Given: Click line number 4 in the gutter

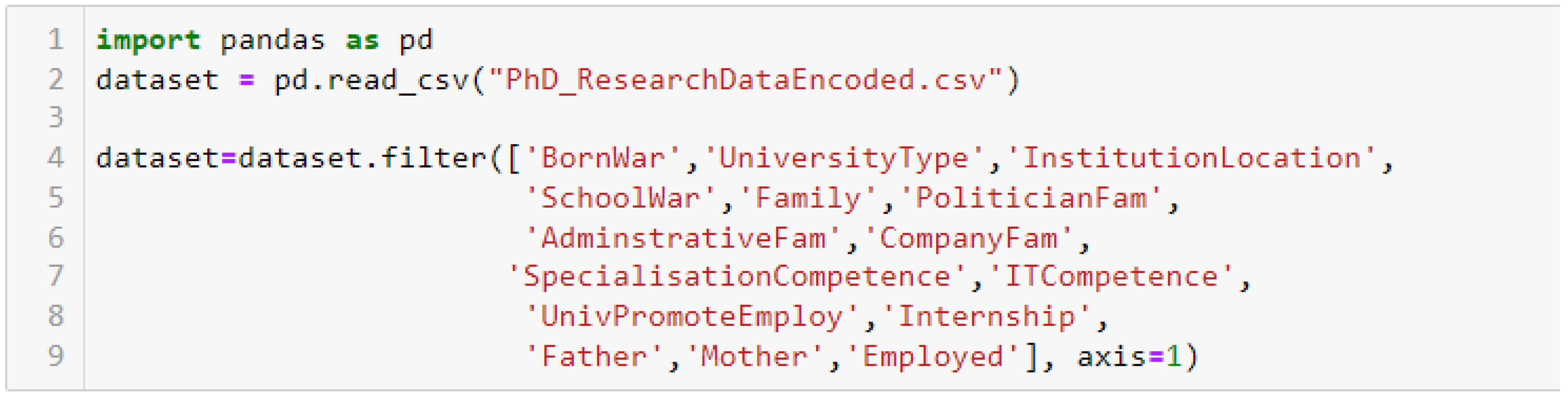Looking at the screenshot, I should tap(55, 159).
